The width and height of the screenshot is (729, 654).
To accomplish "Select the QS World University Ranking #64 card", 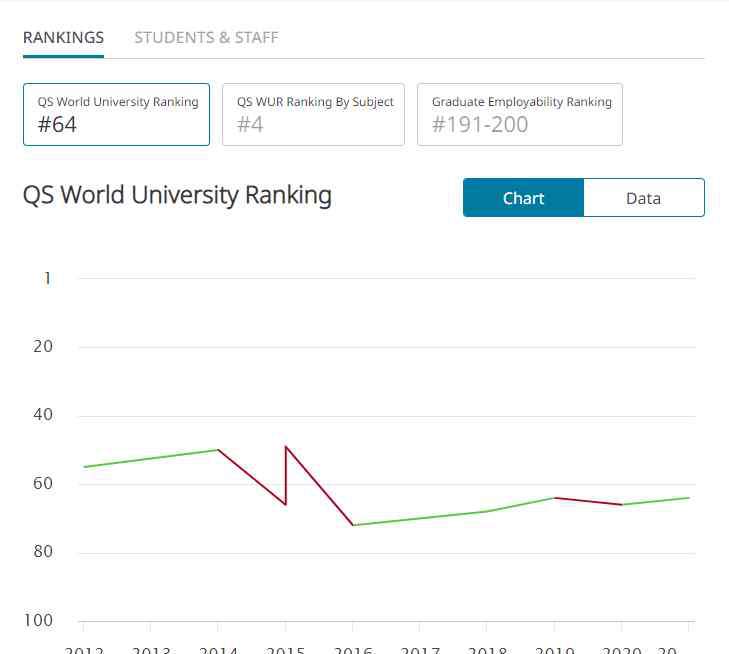I will [116, 114].
